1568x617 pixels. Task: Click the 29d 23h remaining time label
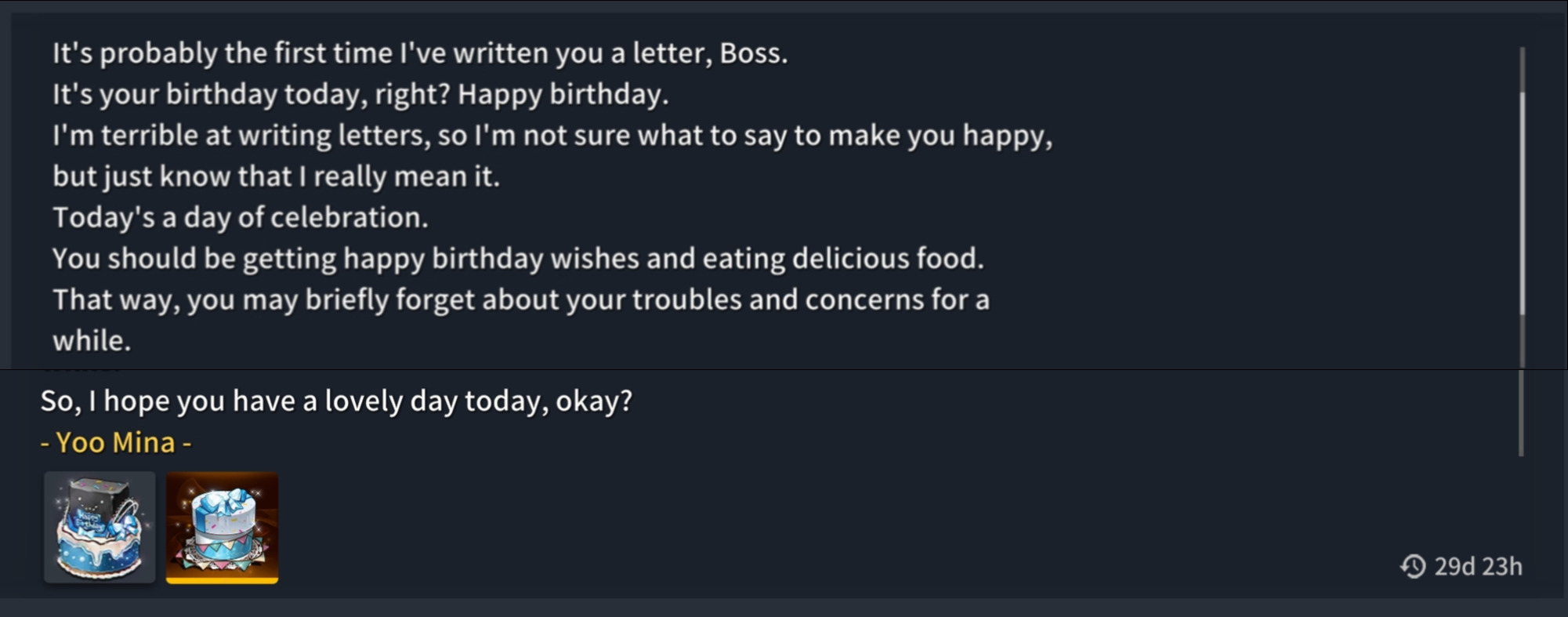coord(1478,566)
